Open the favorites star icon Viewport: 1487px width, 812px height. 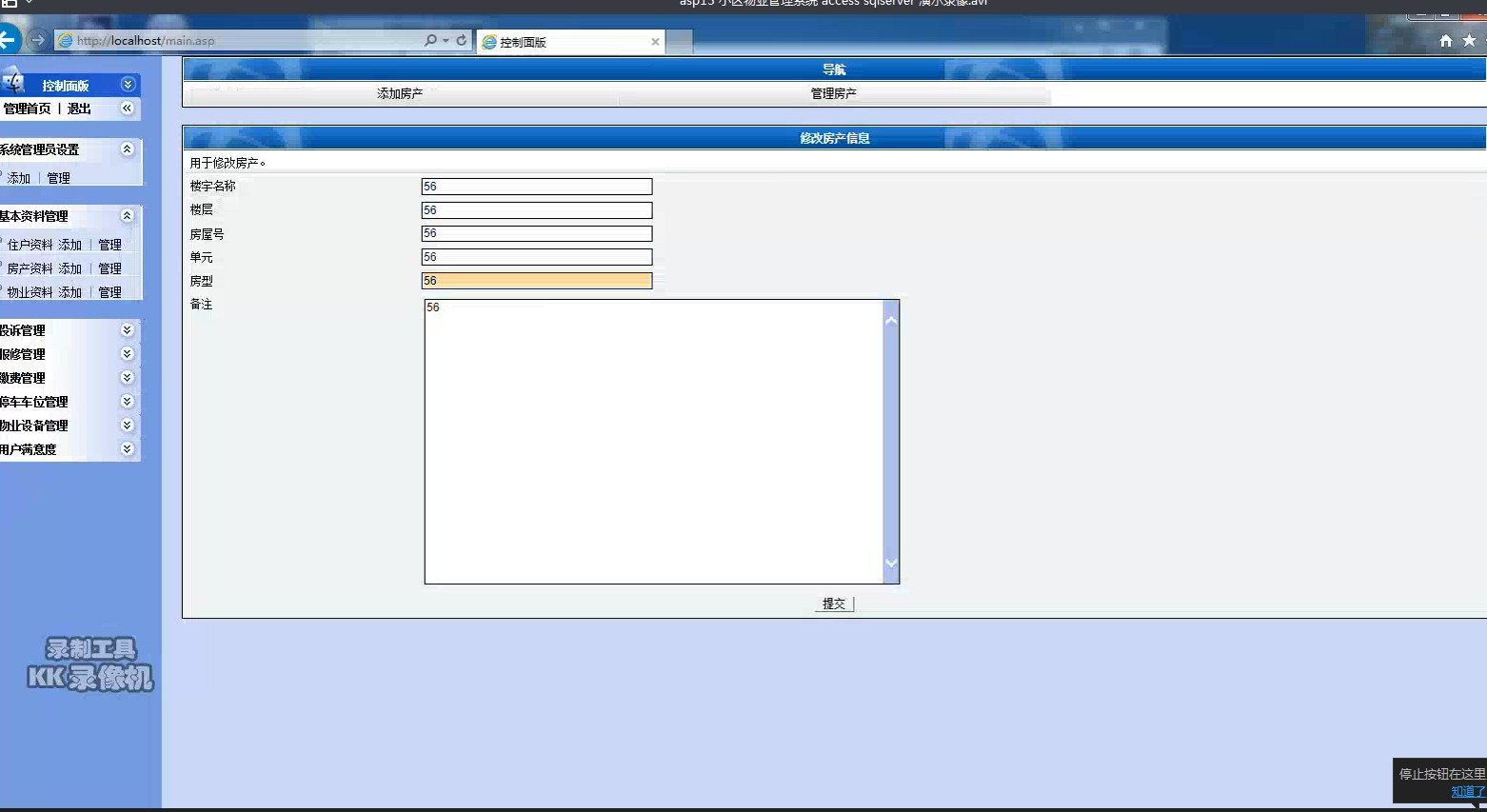1469,40
